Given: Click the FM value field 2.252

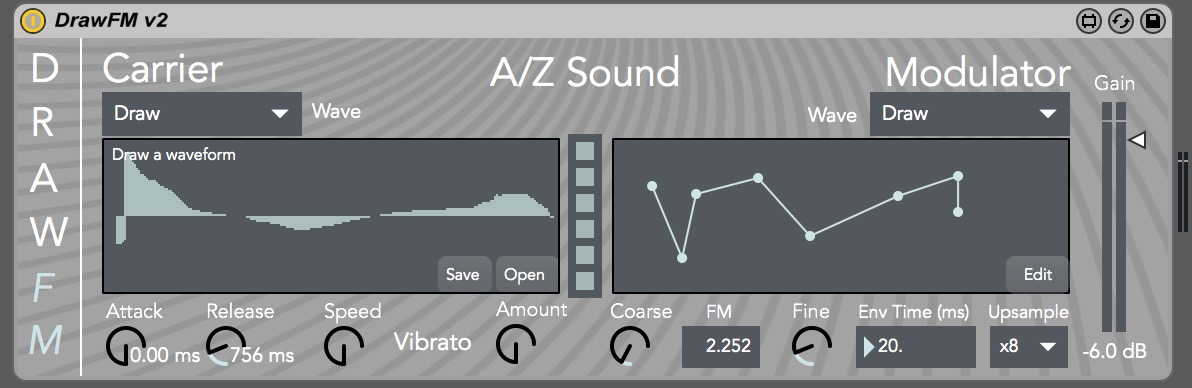Looking at the screenshot, I should coord(721,347).
